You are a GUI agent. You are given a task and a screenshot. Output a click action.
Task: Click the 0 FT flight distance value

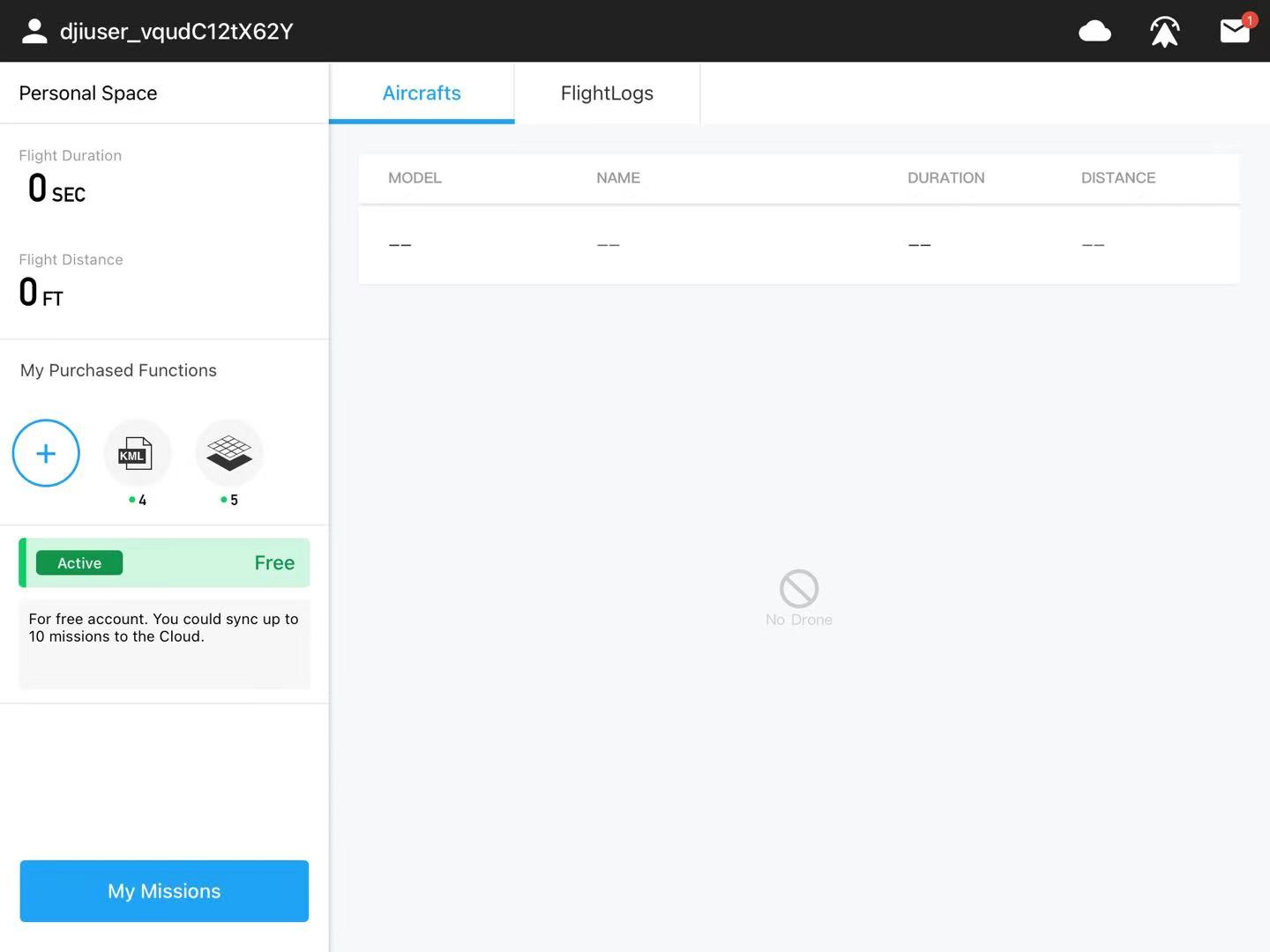pyautogui.click(x=41, y=293)
